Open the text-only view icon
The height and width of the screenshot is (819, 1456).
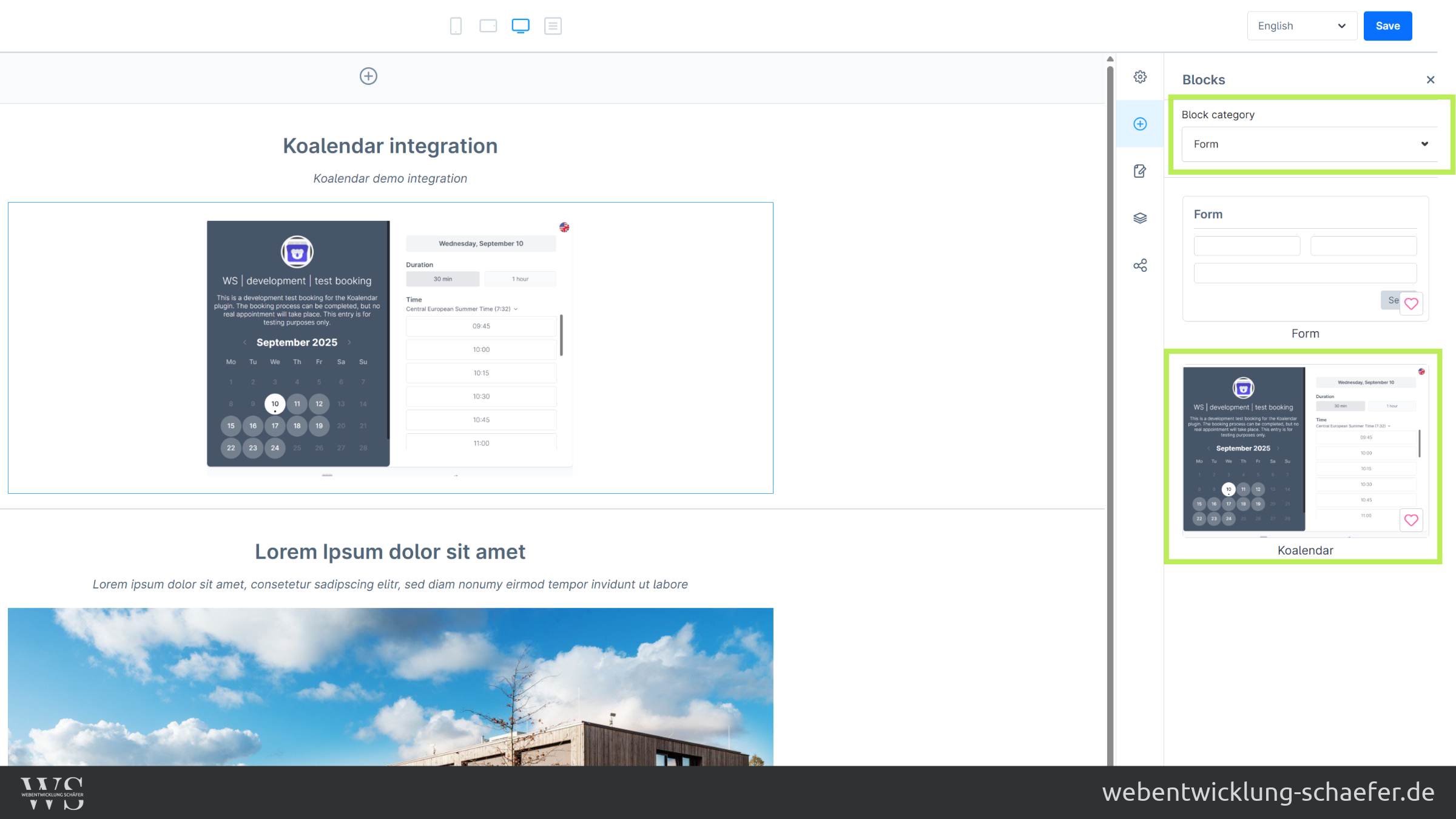(553, 26)
